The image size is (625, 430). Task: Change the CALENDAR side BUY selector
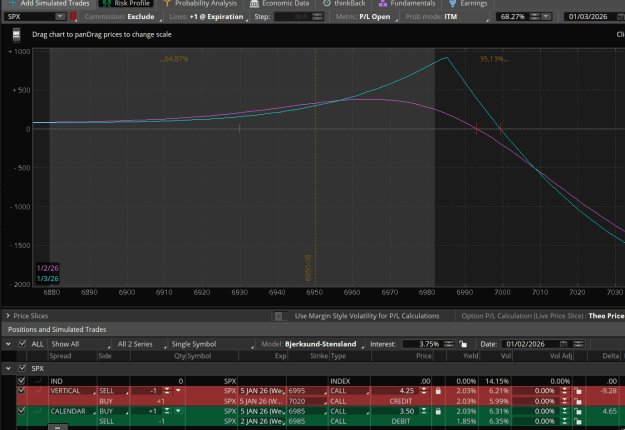point(114,411)
